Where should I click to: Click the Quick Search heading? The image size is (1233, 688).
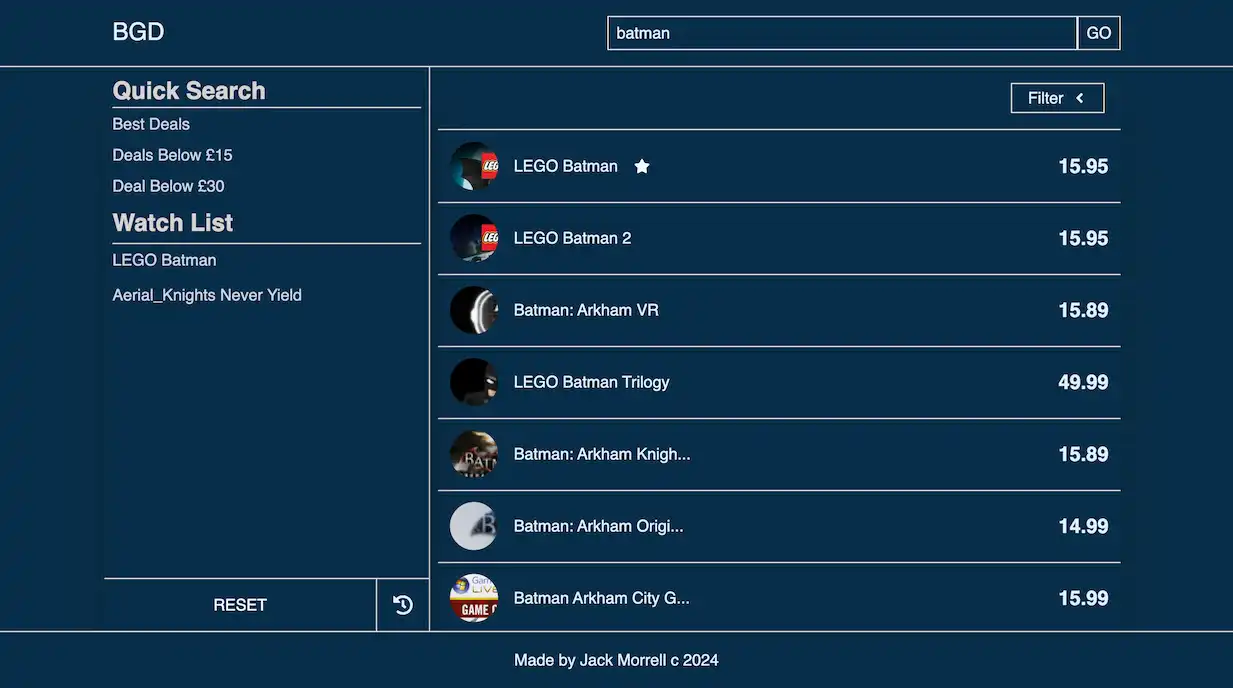coord(189,90)
